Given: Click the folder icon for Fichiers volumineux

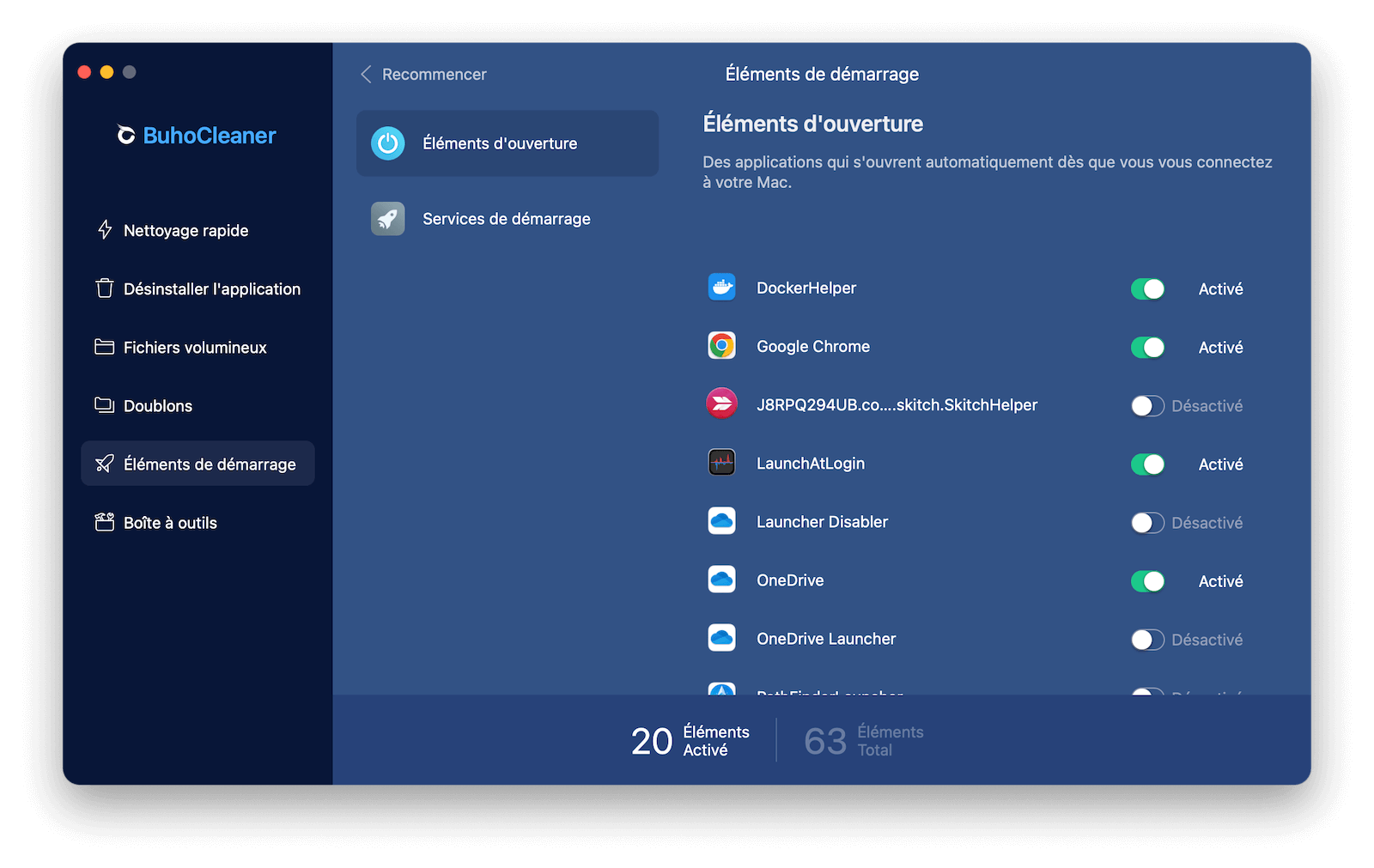Looking at the screenshot, I should [105, 347].
